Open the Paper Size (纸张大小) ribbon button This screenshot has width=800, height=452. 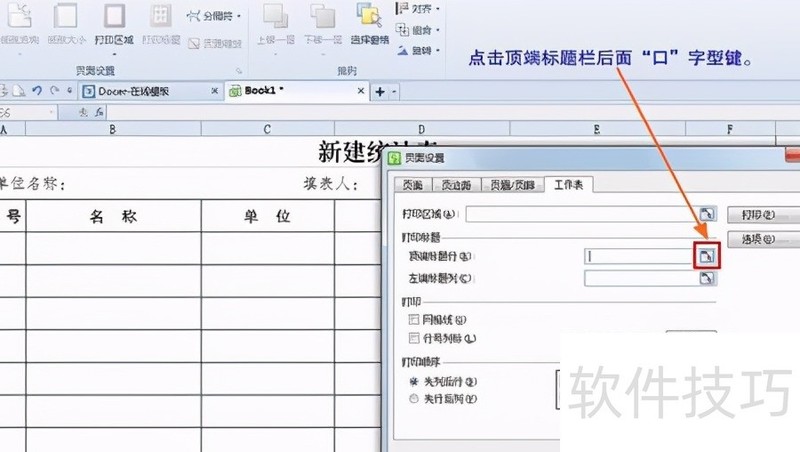[x=66, y=23]
